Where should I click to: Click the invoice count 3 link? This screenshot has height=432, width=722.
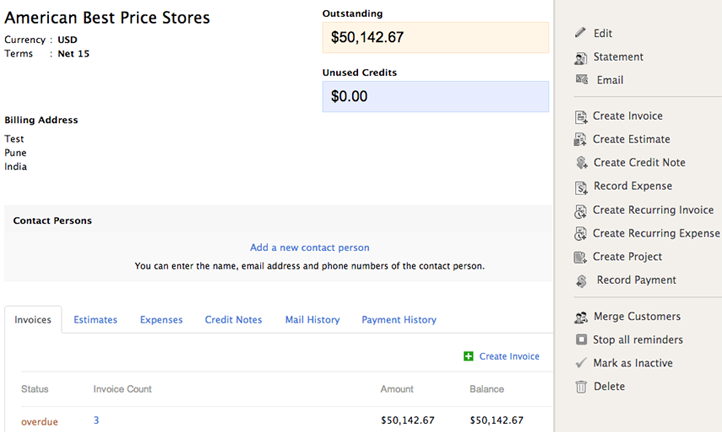point(96,421)
